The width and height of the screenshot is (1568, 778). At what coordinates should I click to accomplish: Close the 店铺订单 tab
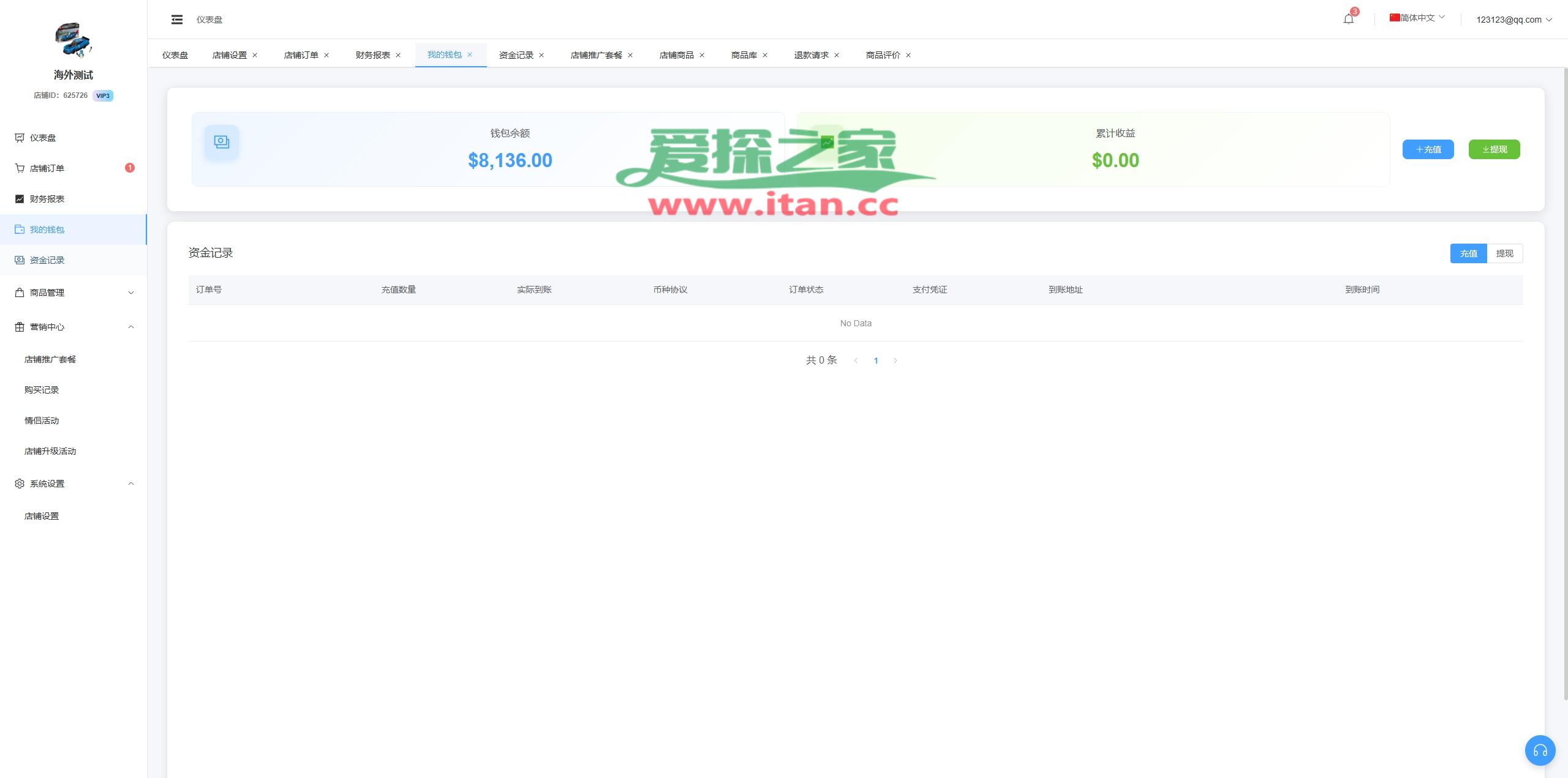click(326, 55)
